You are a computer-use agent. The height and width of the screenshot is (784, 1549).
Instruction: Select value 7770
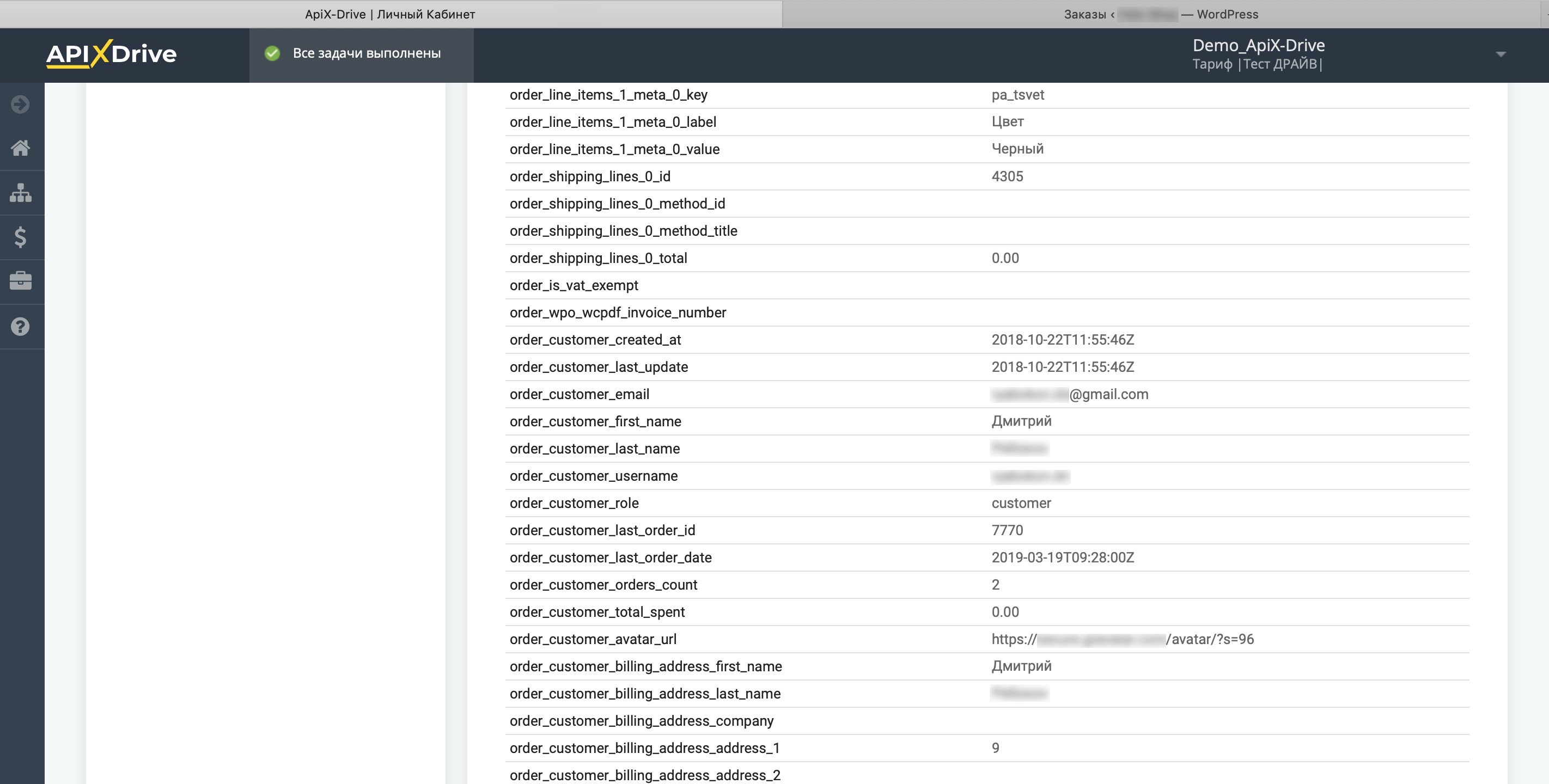click(x=1007, y=530)
